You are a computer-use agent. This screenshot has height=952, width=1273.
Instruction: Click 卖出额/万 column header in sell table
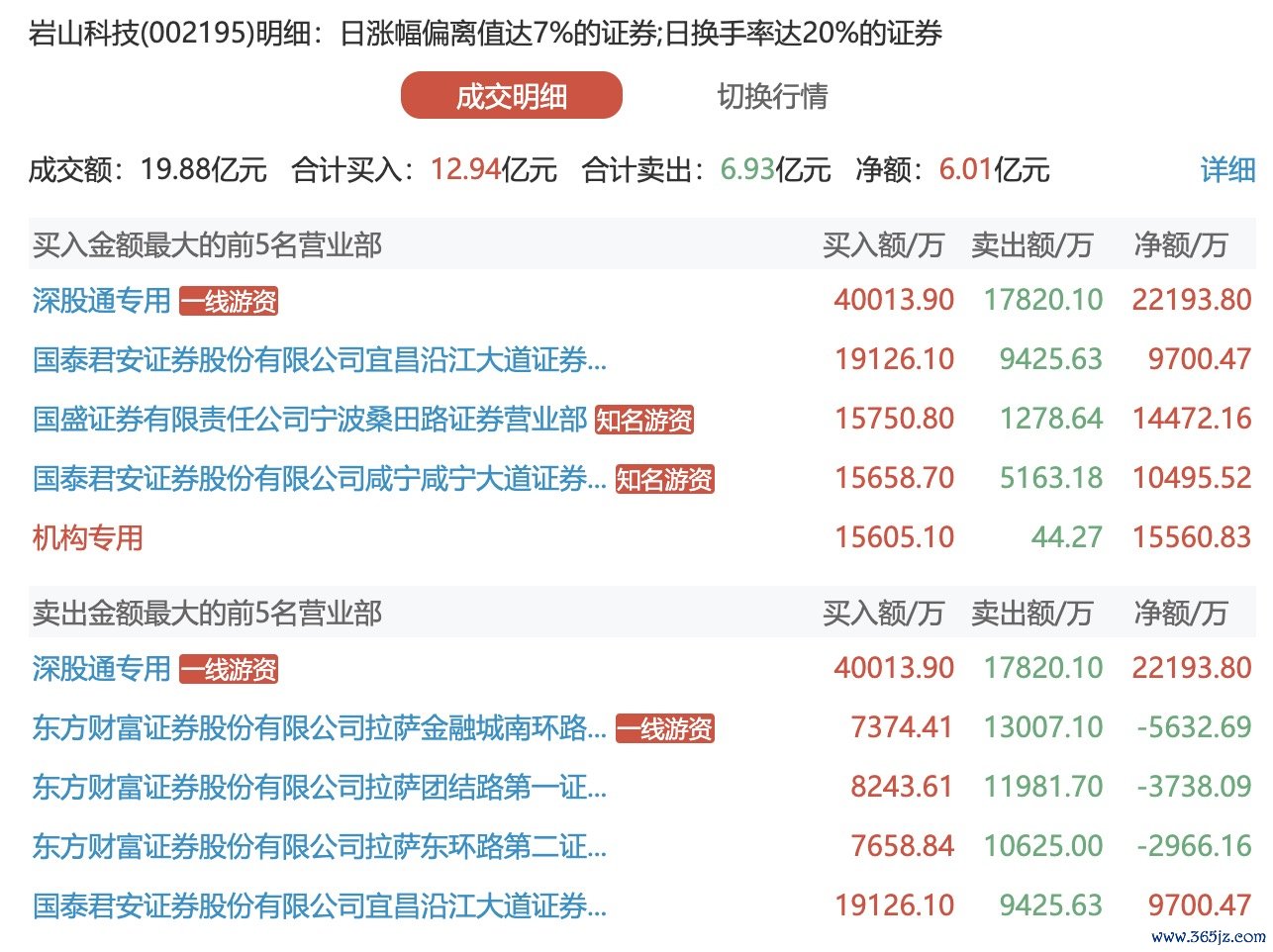coord(1031,613)
